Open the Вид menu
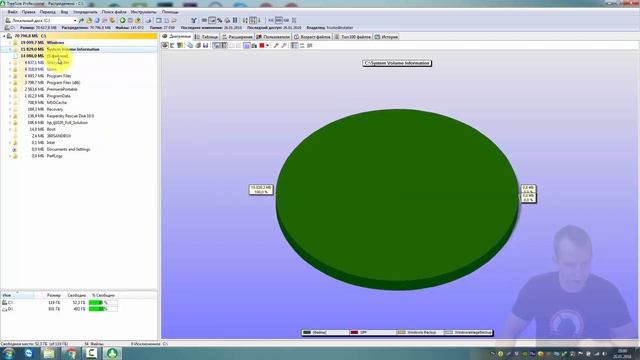Image resolution: width=640 pixels, height=360 pixels. coord(64,12)
